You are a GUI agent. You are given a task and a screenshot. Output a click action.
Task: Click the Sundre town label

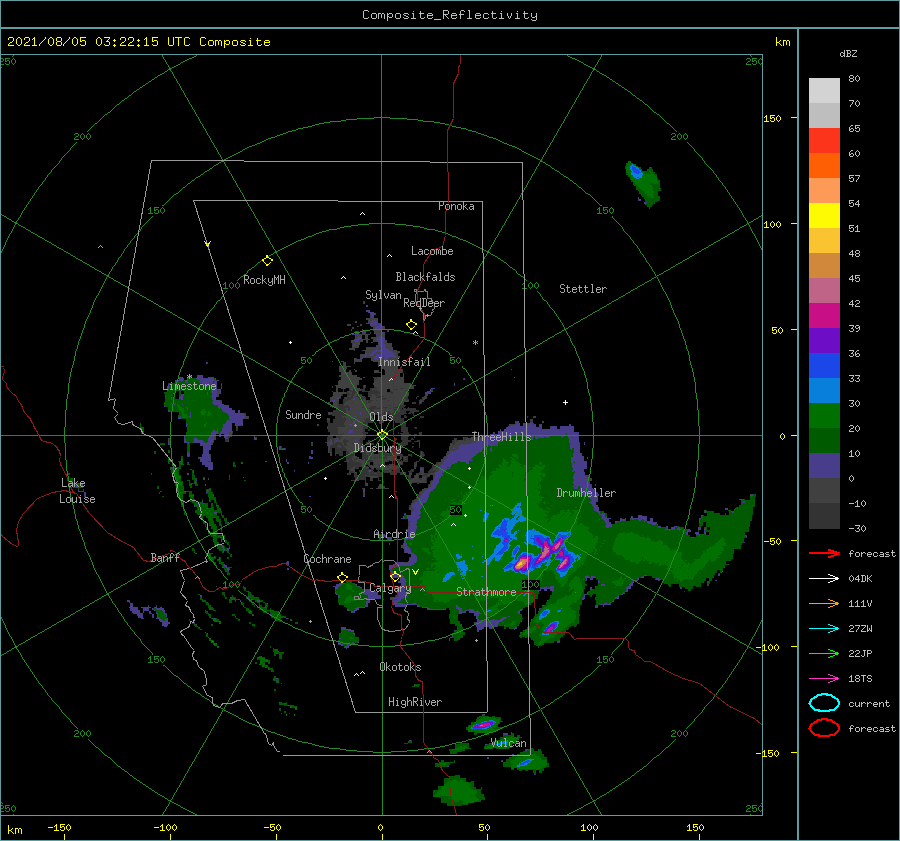click(x=303, y=414)
